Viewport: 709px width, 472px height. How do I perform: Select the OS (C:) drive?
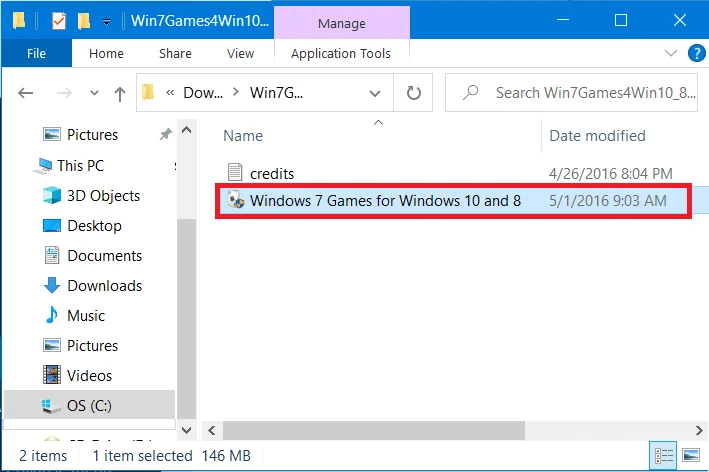click(x=89, y=406)
